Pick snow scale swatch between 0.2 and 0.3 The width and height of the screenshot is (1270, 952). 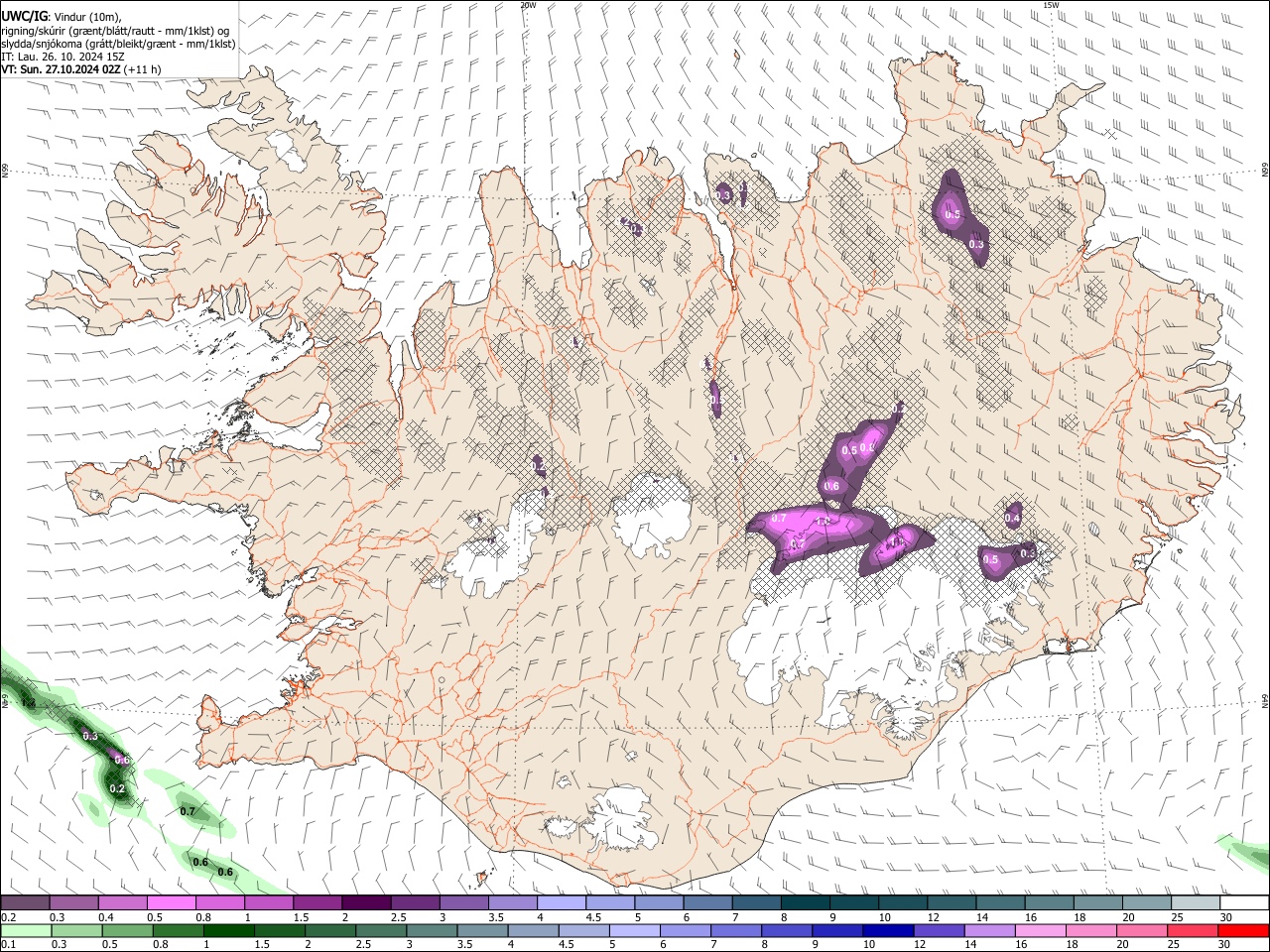(x=25, y=902)
